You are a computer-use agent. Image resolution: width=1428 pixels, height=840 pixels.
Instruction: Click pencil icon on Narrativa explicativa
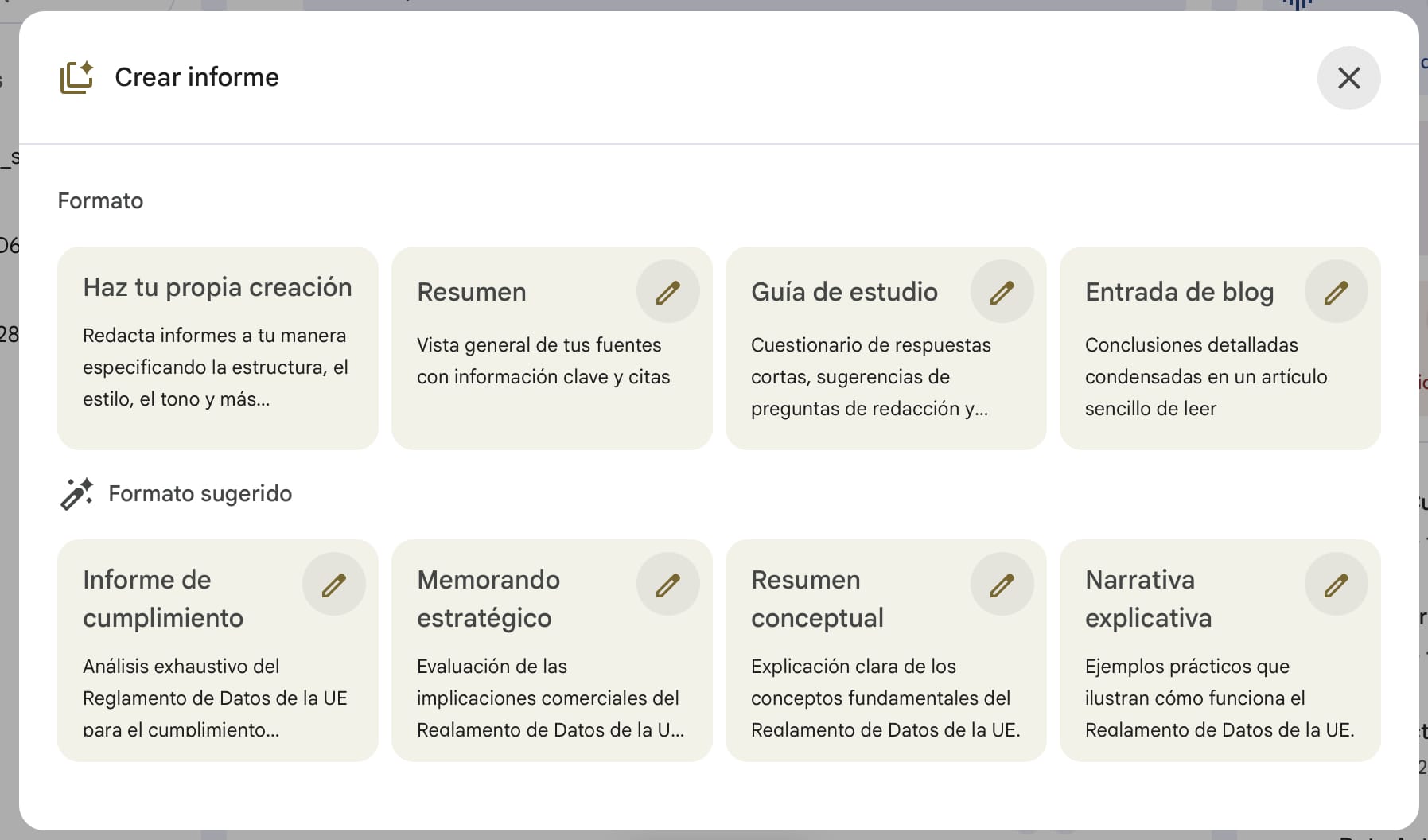click(x=1336, y=585)
